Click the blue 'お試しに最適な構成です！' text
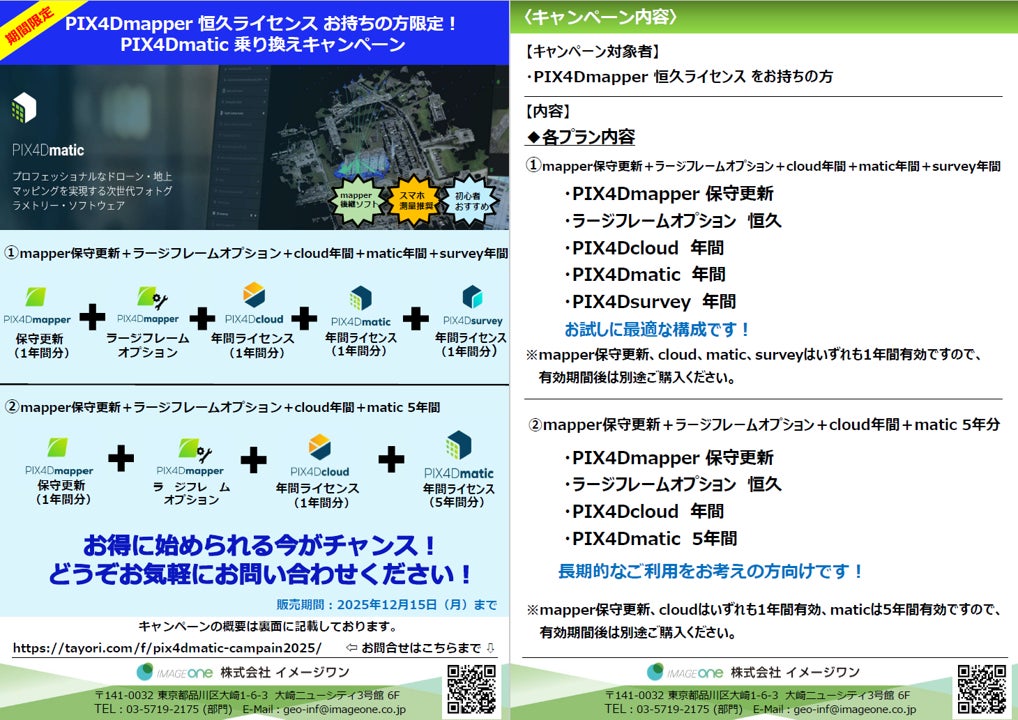1018x720 pixels. coord(657,330)
